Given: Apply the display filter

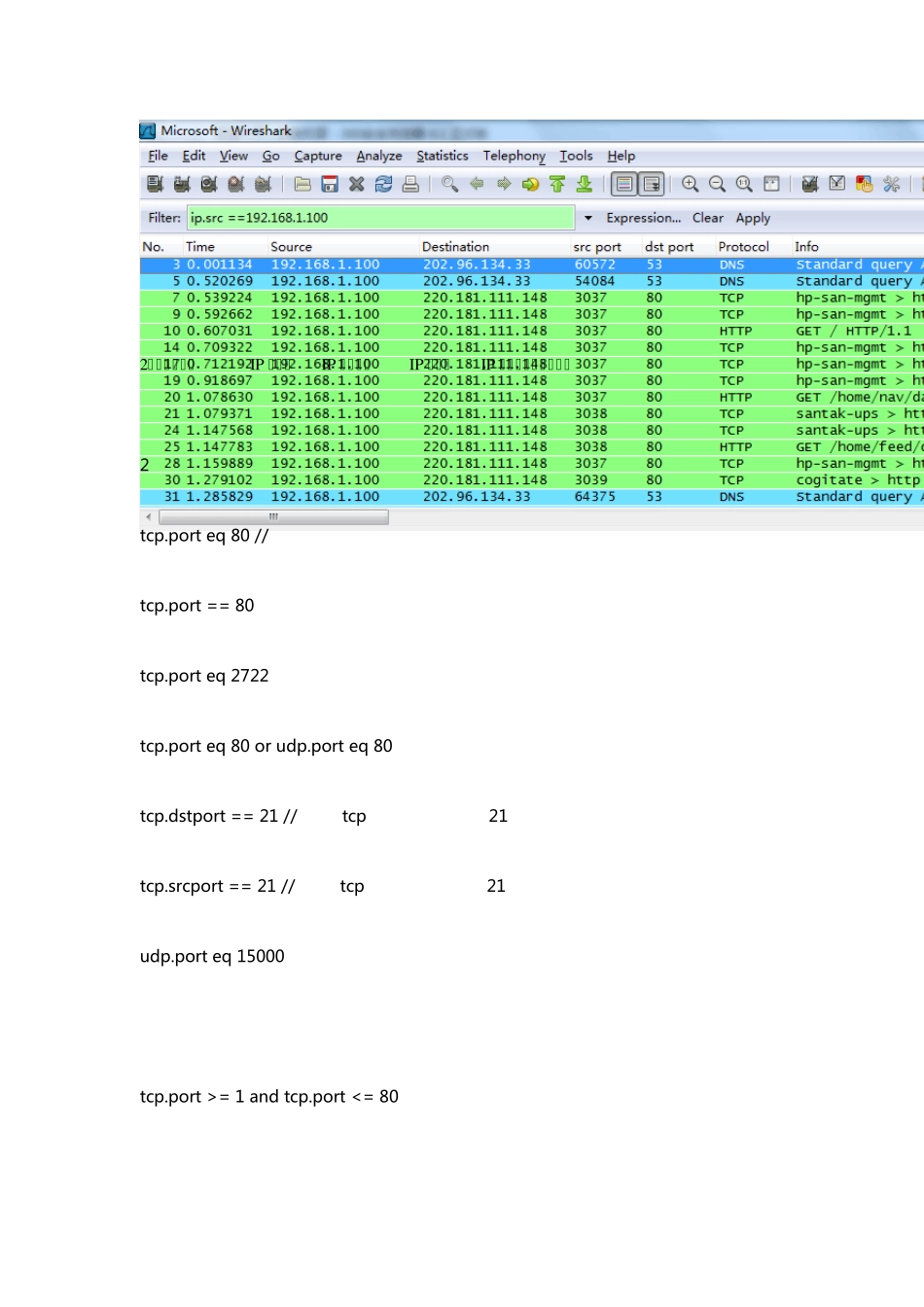Looking at the screenshot, I should (x=753, y=218).
